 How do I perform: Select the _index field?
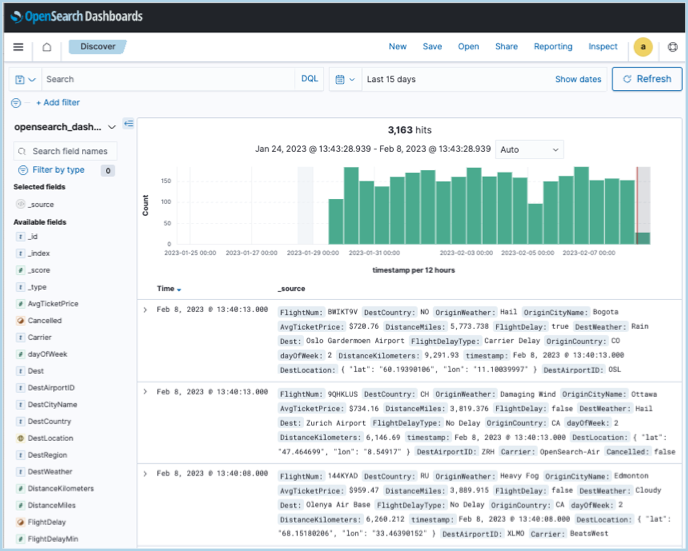pyautogui.click(x=39, y=253)
